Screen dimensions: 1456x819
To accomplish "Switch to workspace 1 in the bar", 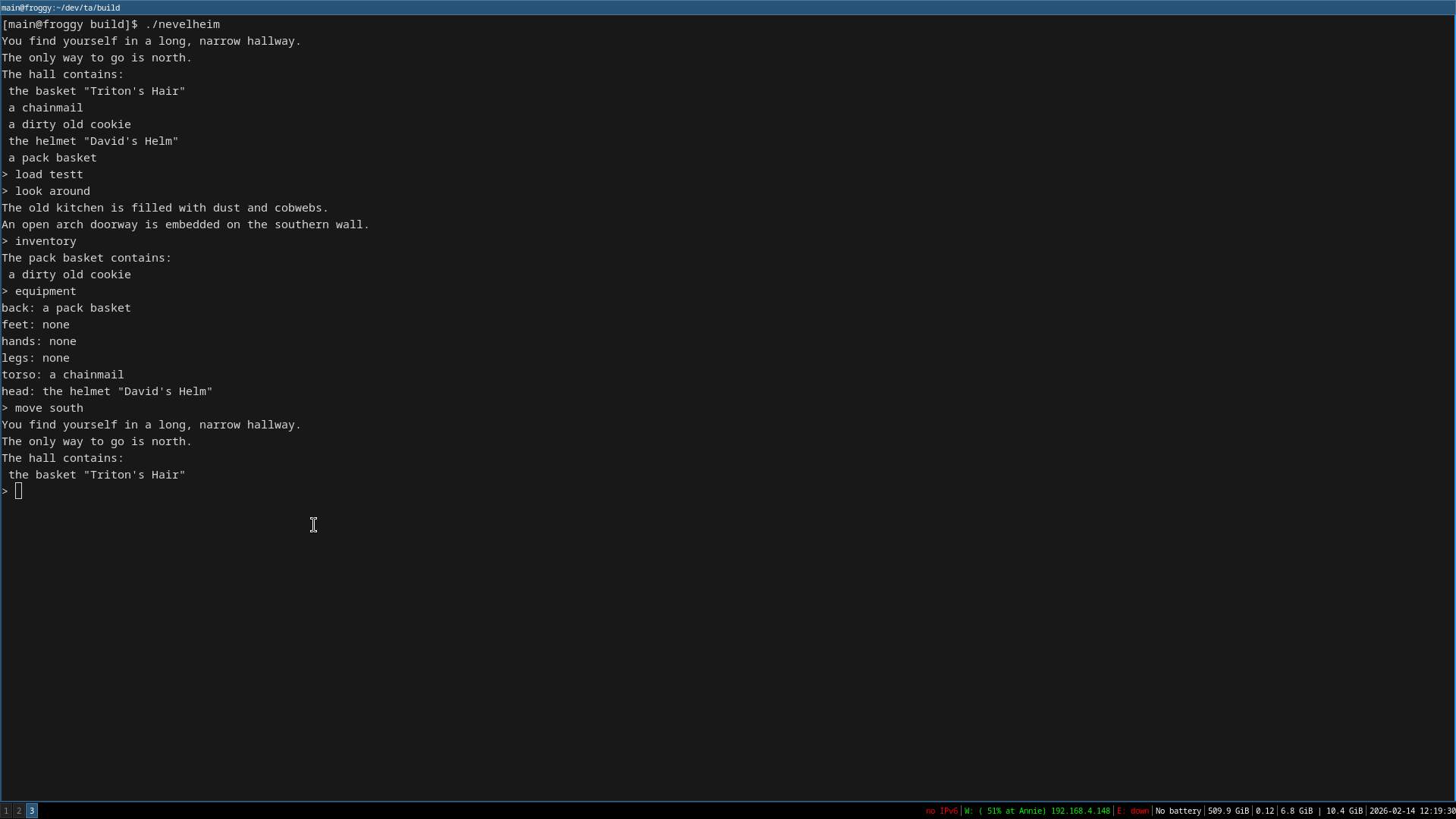I will coord(6,811).
